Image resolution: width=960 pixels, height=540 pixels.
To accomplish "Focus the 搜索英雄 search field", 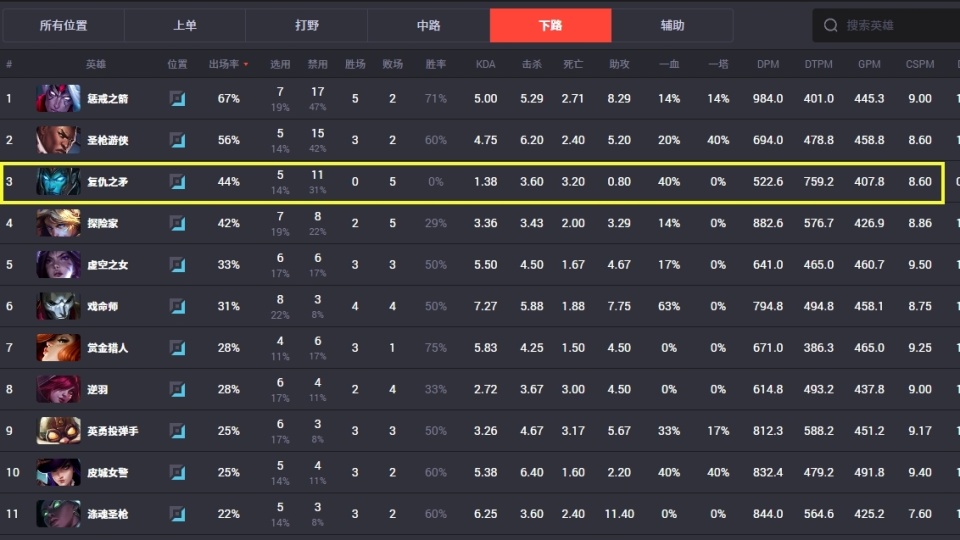I will point(887,25).
